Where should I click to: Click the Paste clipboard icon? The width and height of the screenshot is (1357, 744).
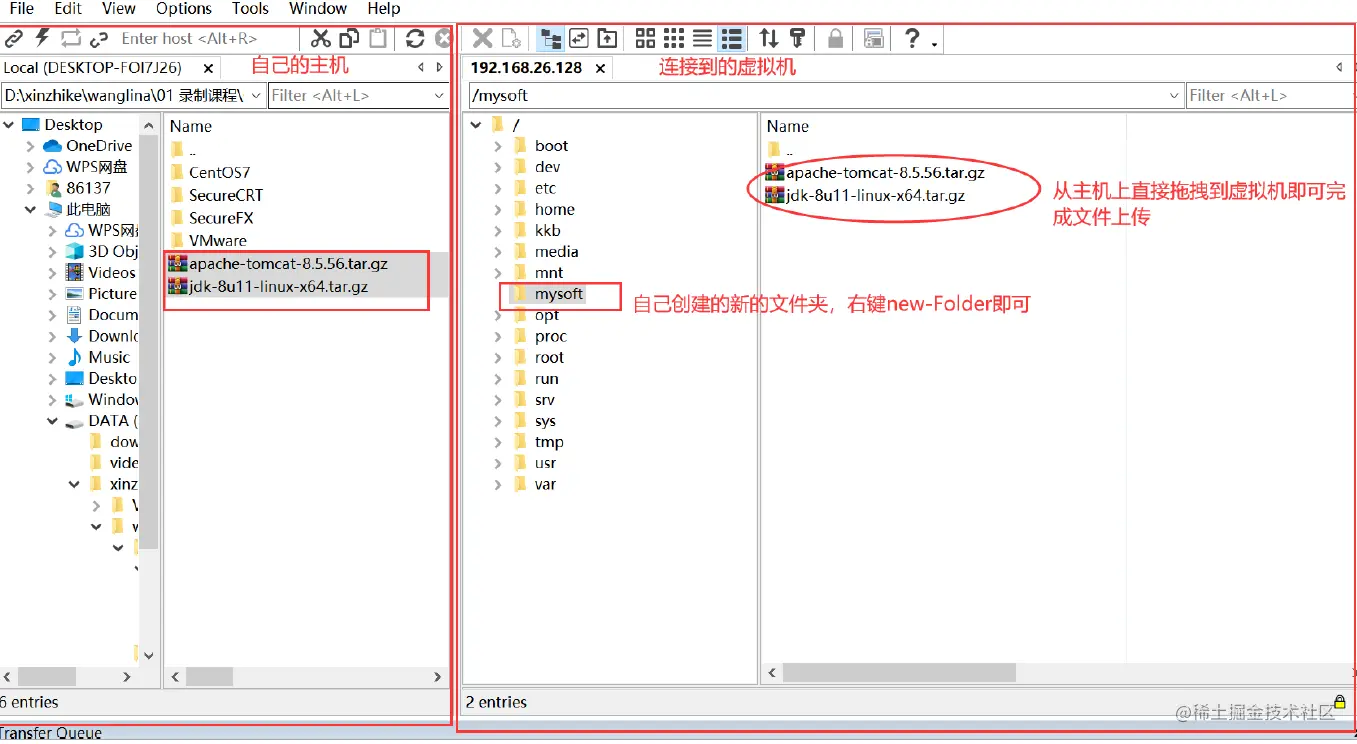coord(378,38)
